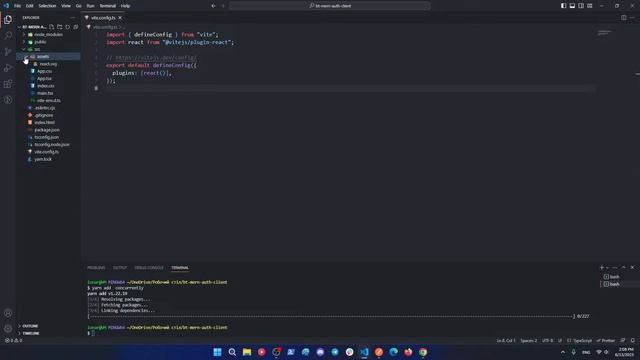Toggle the bottom panel layout icon
The width and height of the screenshot is (640, 360).
coord(572,6)
